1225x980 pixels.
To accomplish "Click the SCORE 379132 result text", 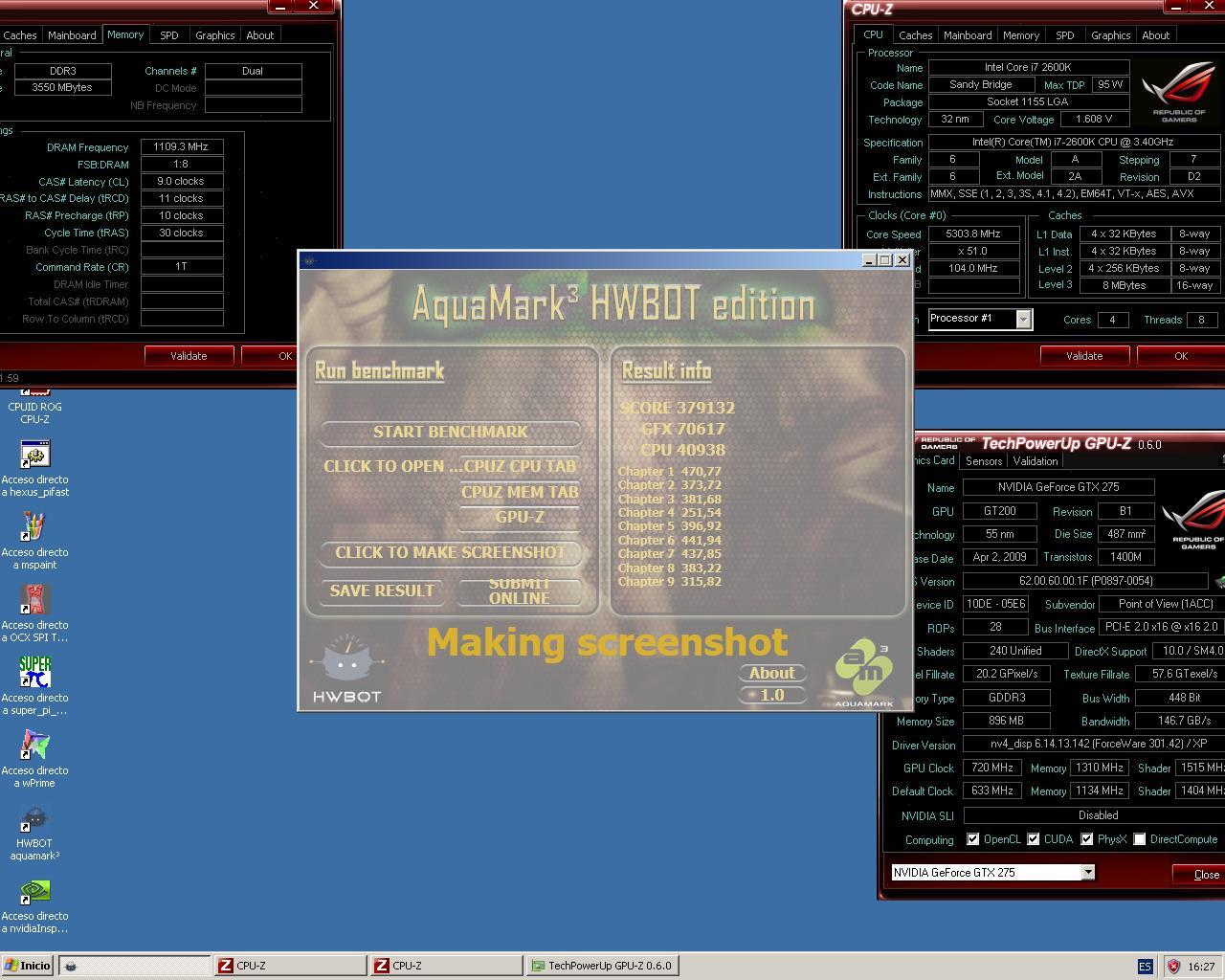I will pos(678,408).
